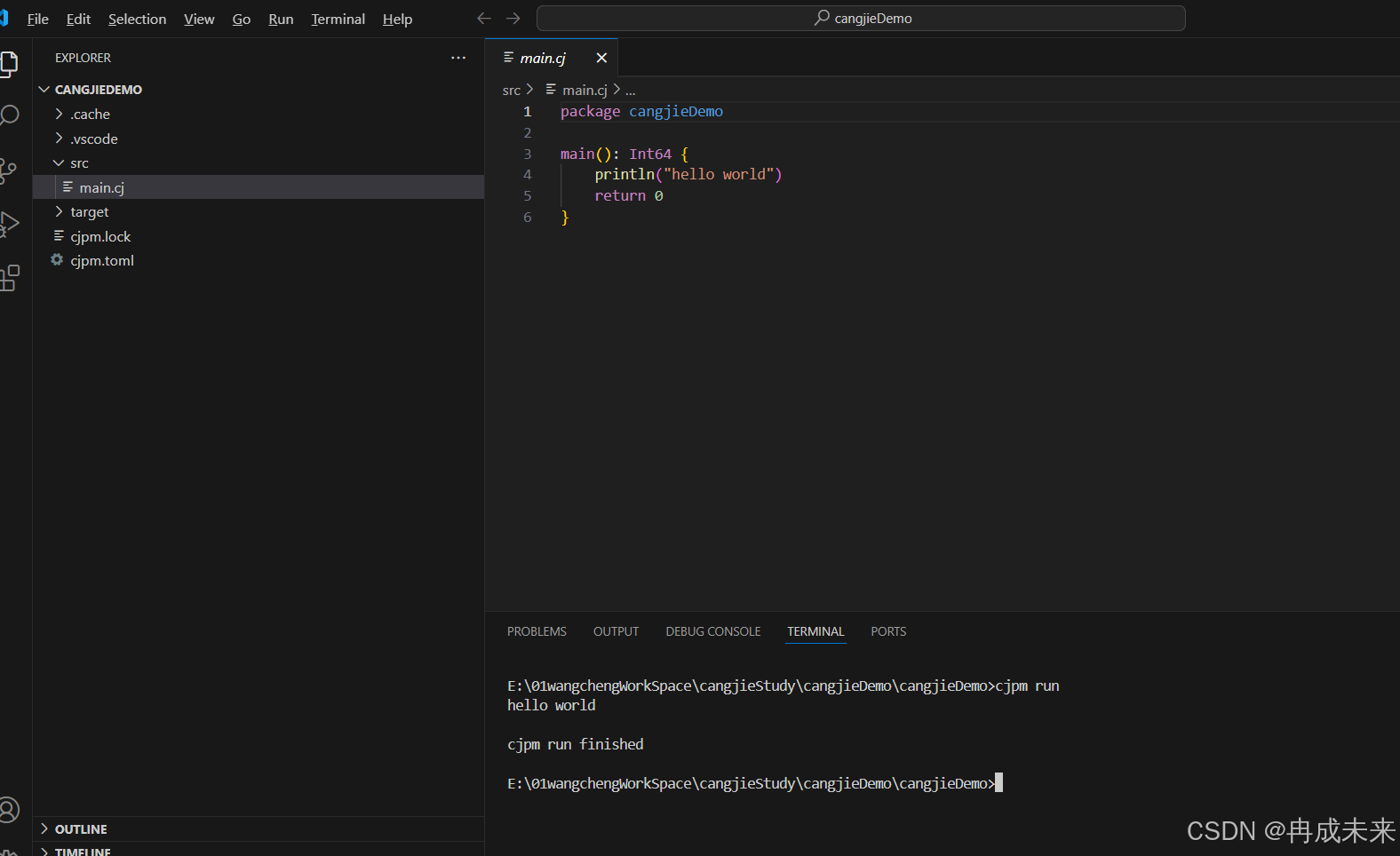Expand the OUTLINE section

coord(44,828)
